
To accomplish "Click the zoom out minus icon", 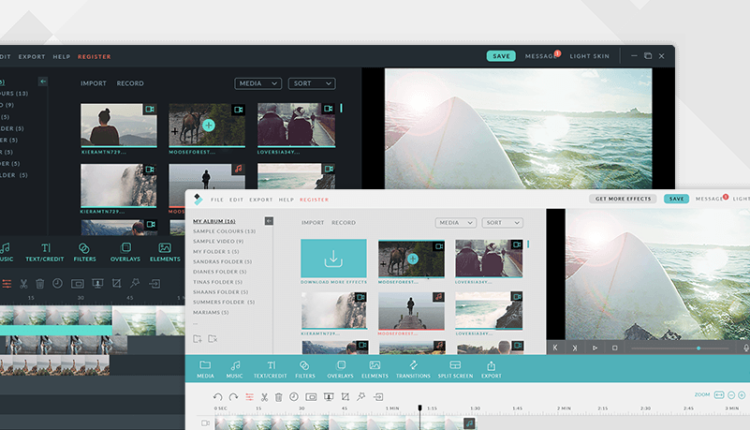I will 731,395.
